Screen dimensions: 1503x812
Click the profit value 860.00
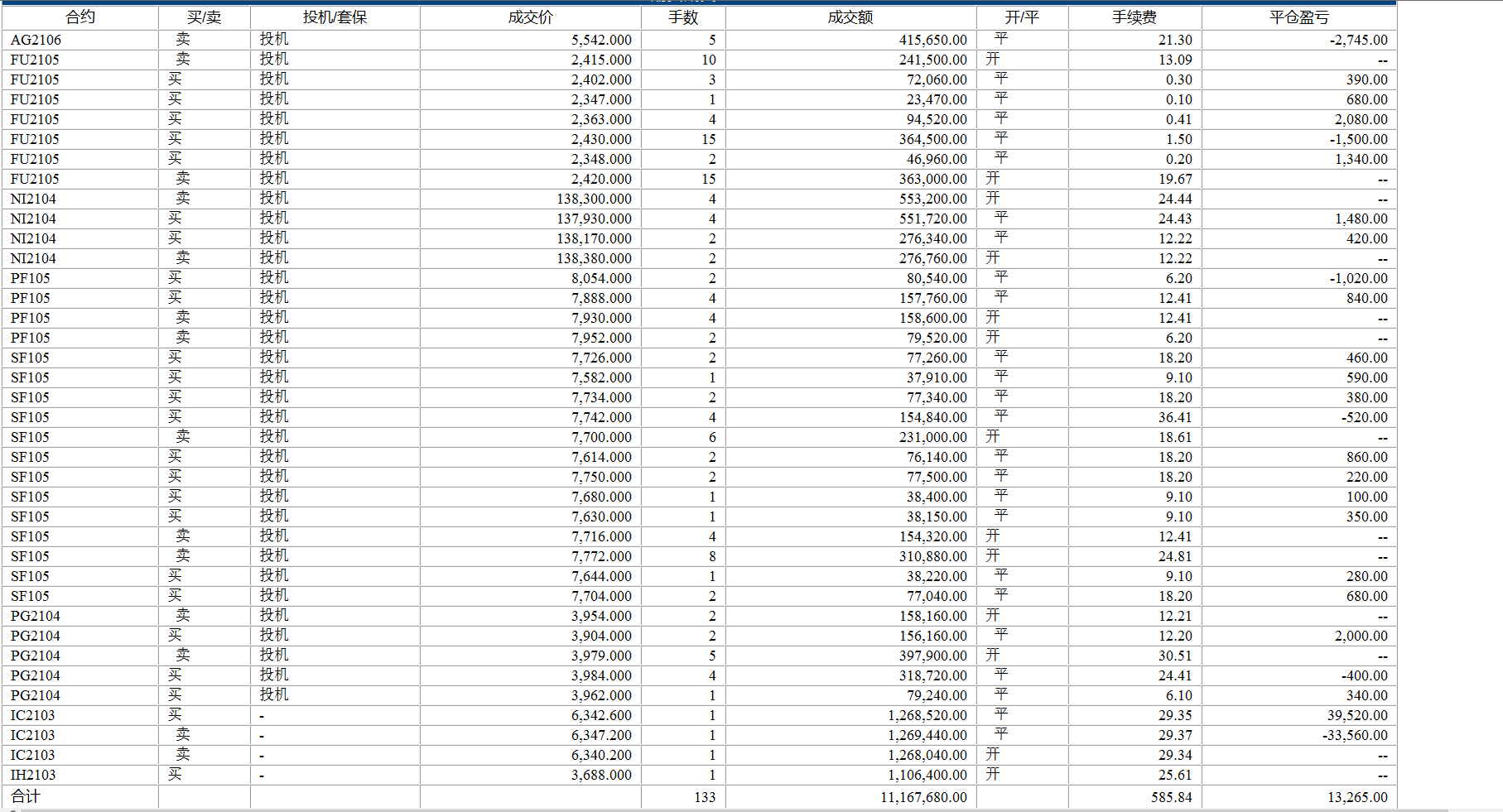pos(1367,457)
